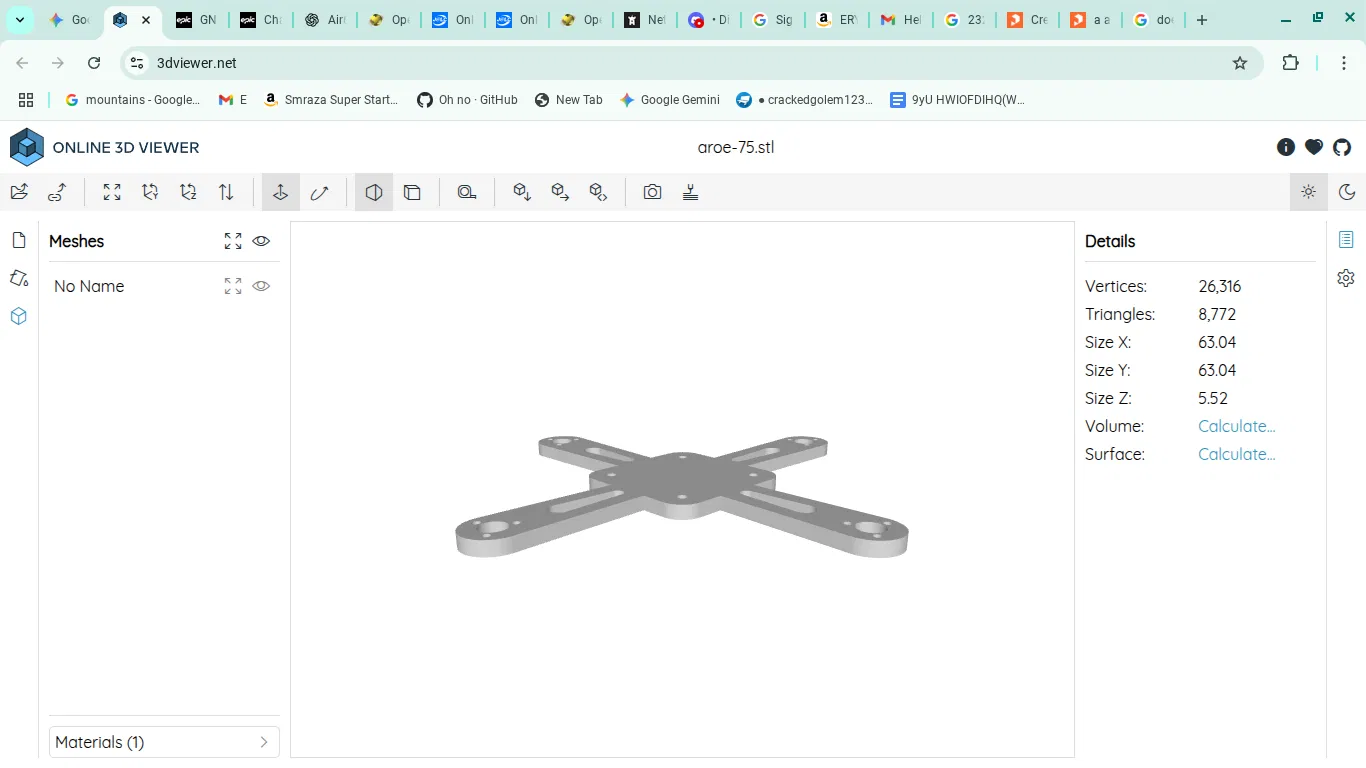Reload the 3dviewer.net page

pyautogui.click(x=94, y=63)
